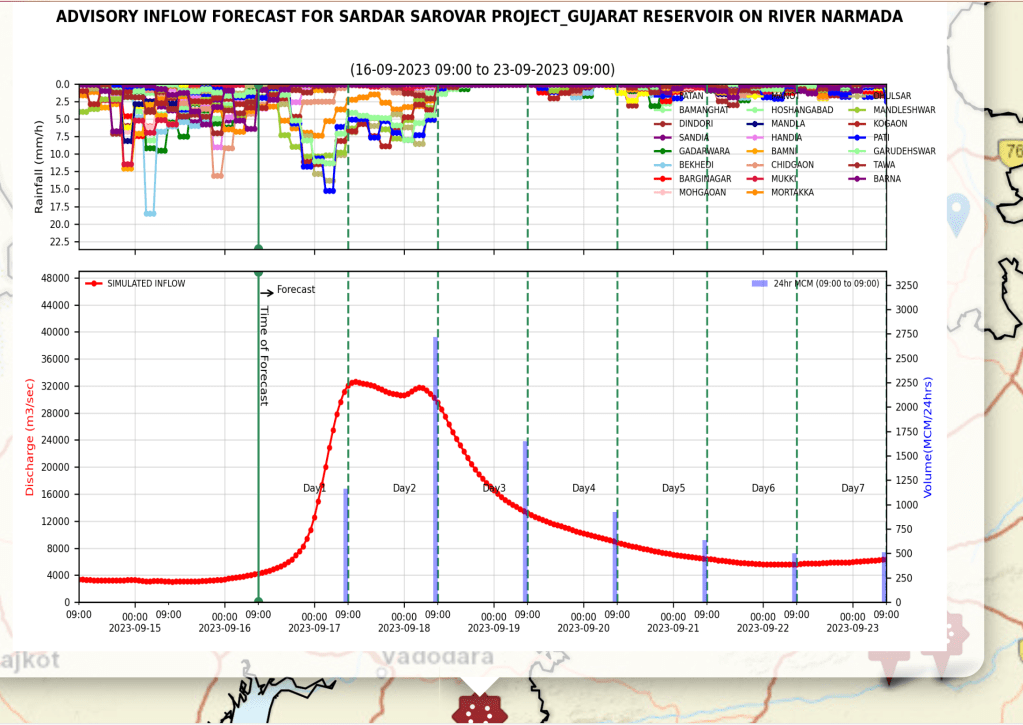The image size is (1023, 725).
Task: Click the MORTAKKA legend marker
Action: pyautogui.click(x=758, y=192)
